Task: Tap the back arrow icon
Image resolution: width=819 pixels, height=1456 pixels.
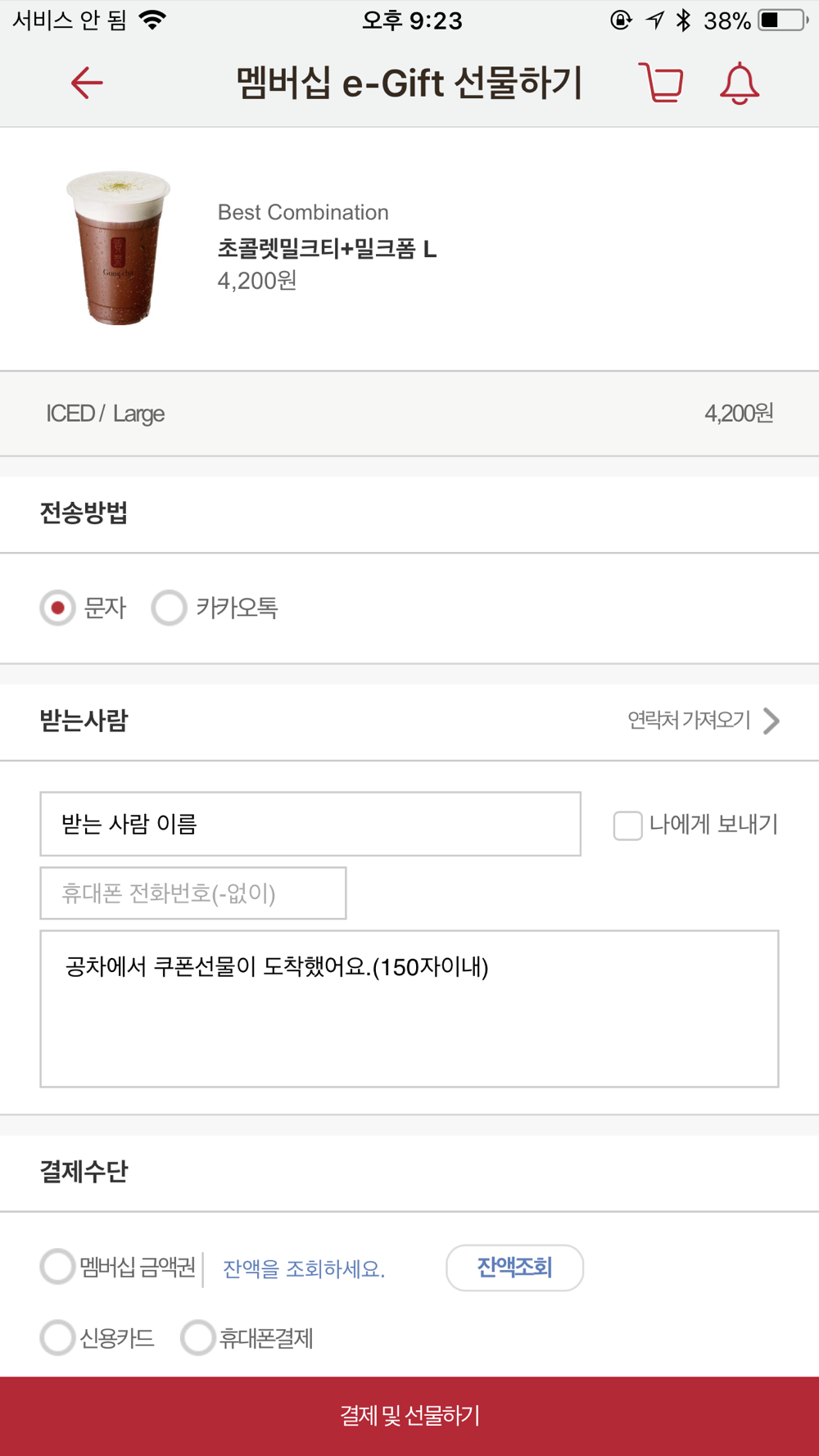Action: (86, 83)
